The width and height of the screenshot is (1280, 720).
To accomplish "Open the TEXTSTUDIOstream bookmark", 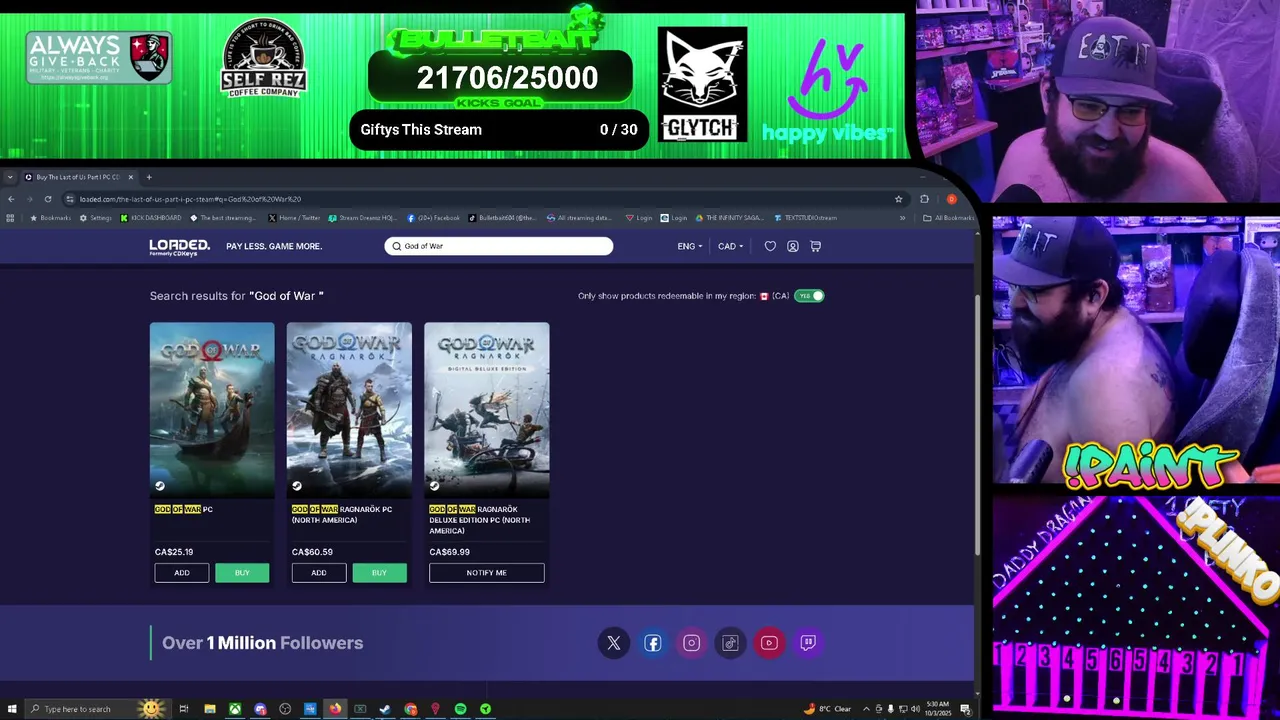I will [x=805, y=218].
